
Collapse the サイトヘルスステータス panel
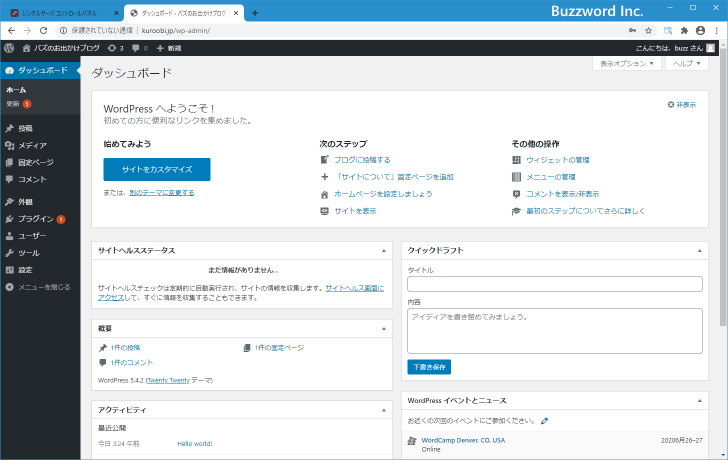pos(384,250)
